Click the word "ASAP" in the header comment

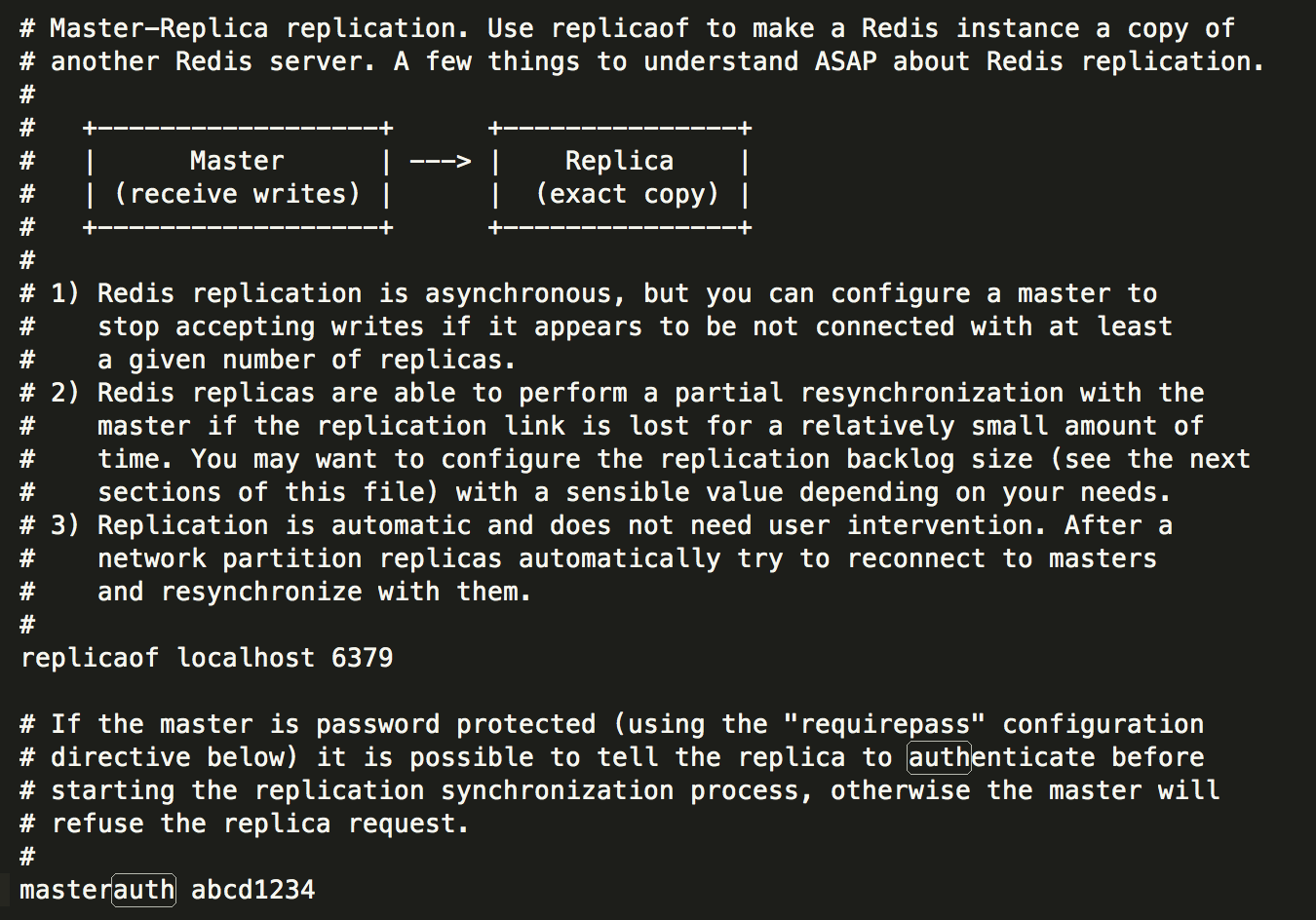[x=845, y=61]
